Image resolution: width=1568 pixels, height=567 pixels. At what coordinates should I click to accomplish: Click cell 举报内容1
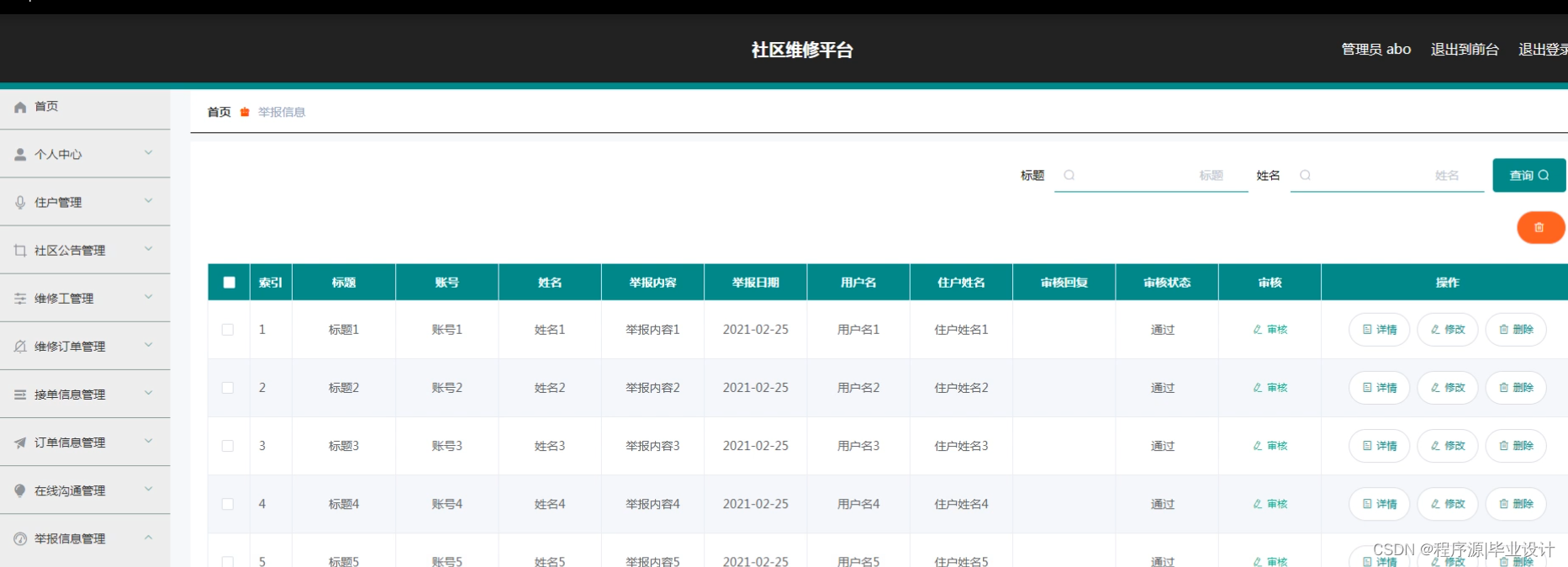(652, 330)
